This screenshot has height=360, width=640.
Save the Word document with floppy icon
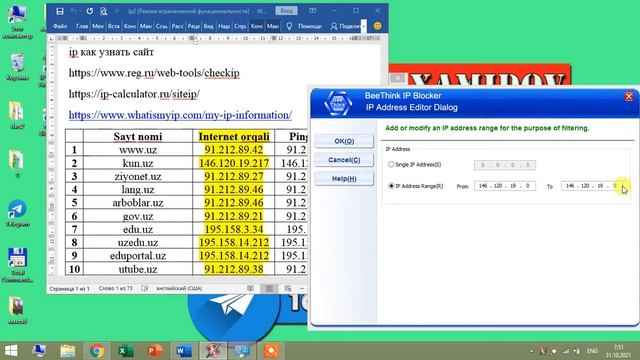click(60, 11)
